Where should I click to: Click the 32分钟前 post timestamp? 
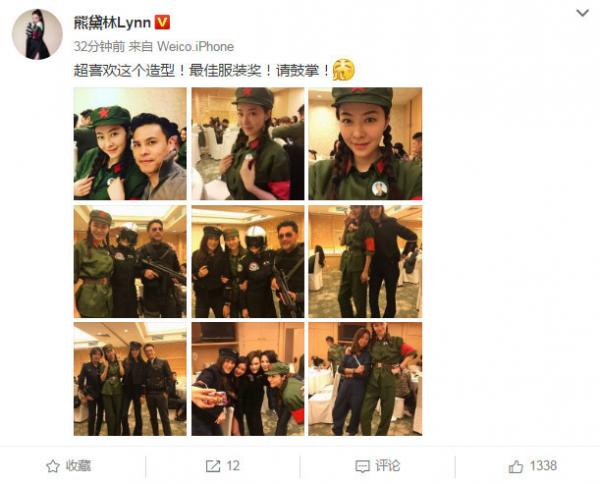click(x=99, y=47)
